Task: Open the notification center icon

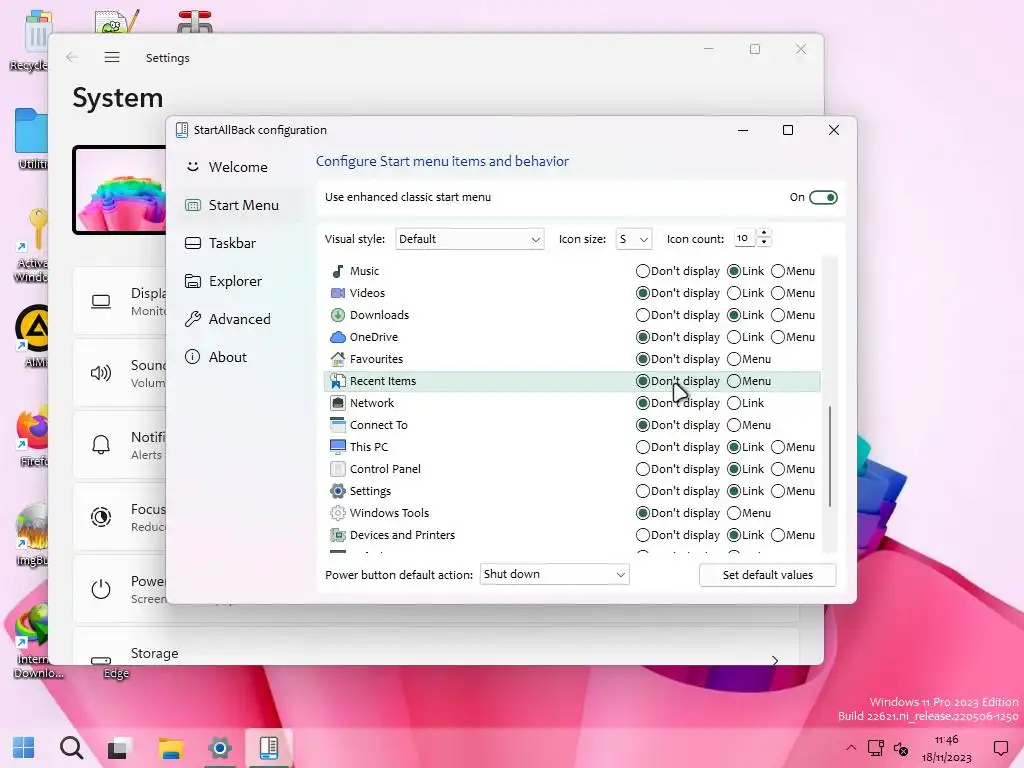Action: pos(1000,748)
